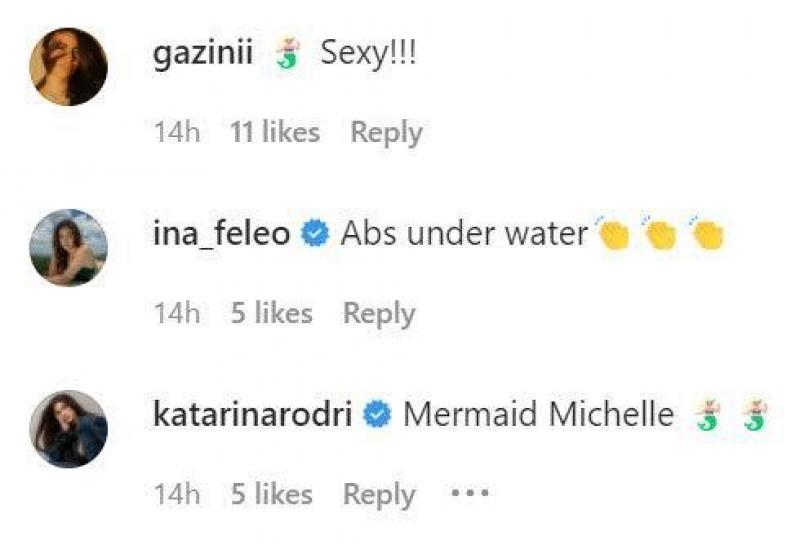Open more options on katarinarodri's comment

point(468,494)
